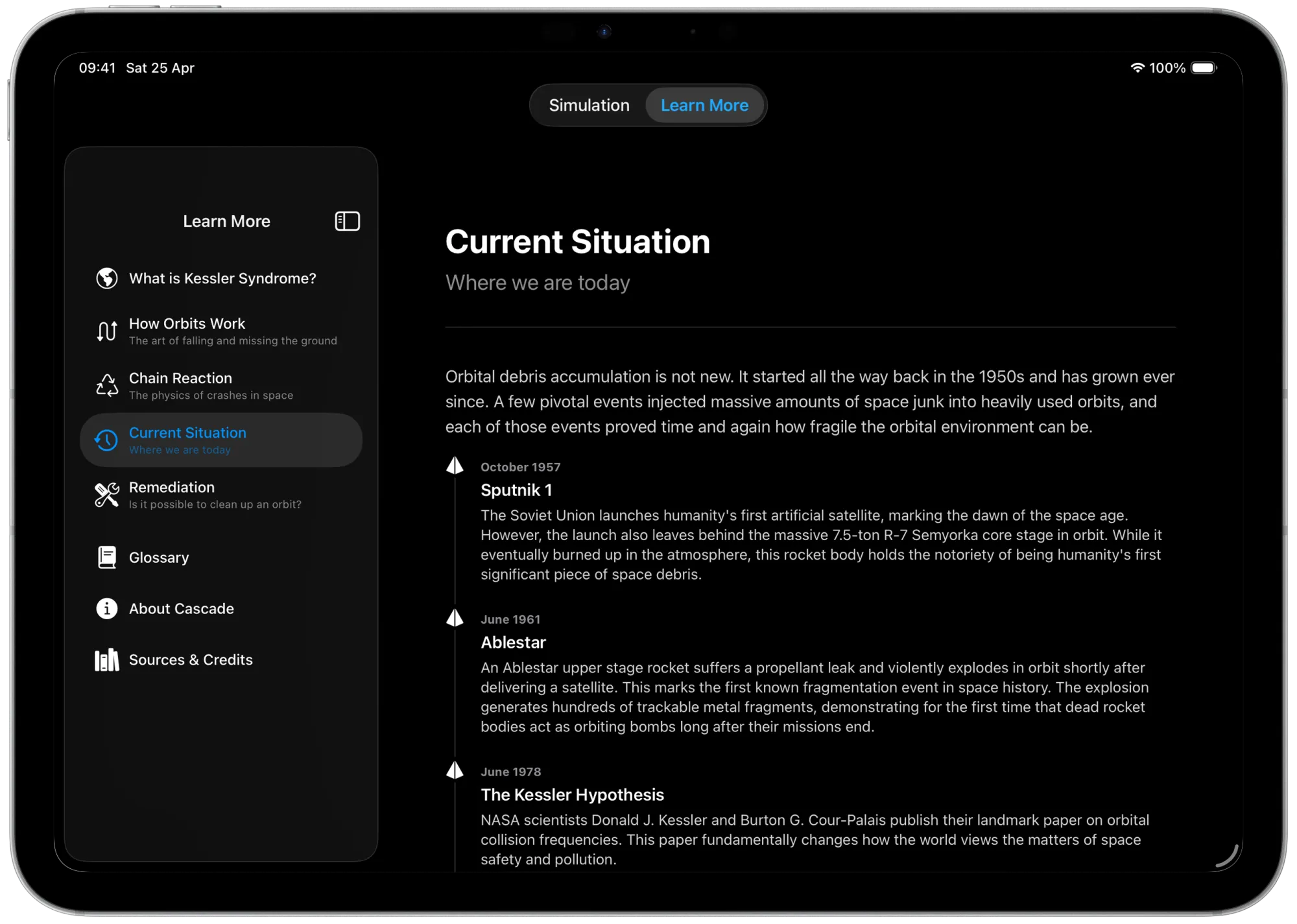The image size is (1297, 924).
Task: Open the Sources & Credits page
Action: (x=191, y=659)
